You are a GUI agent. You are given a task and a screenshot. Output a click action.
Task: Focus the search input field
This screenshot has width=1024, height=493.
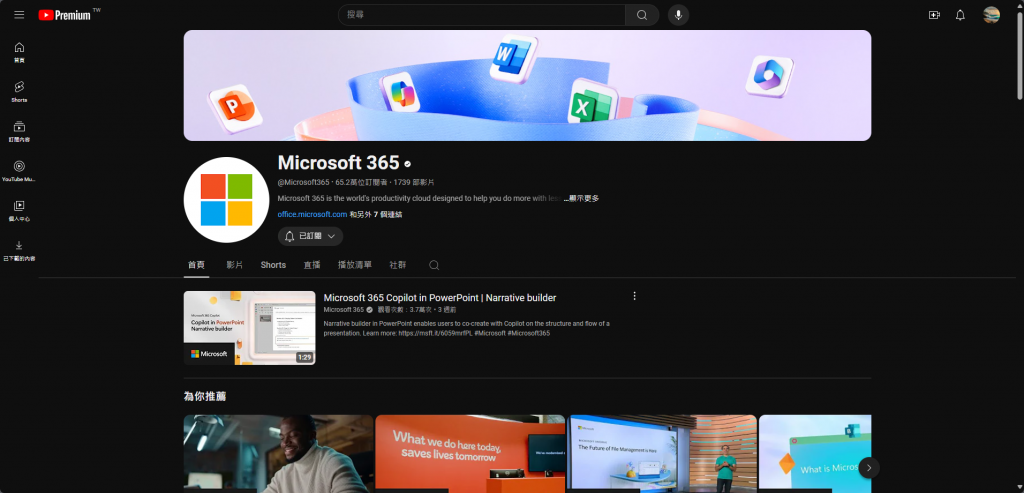tap(481, 15)
